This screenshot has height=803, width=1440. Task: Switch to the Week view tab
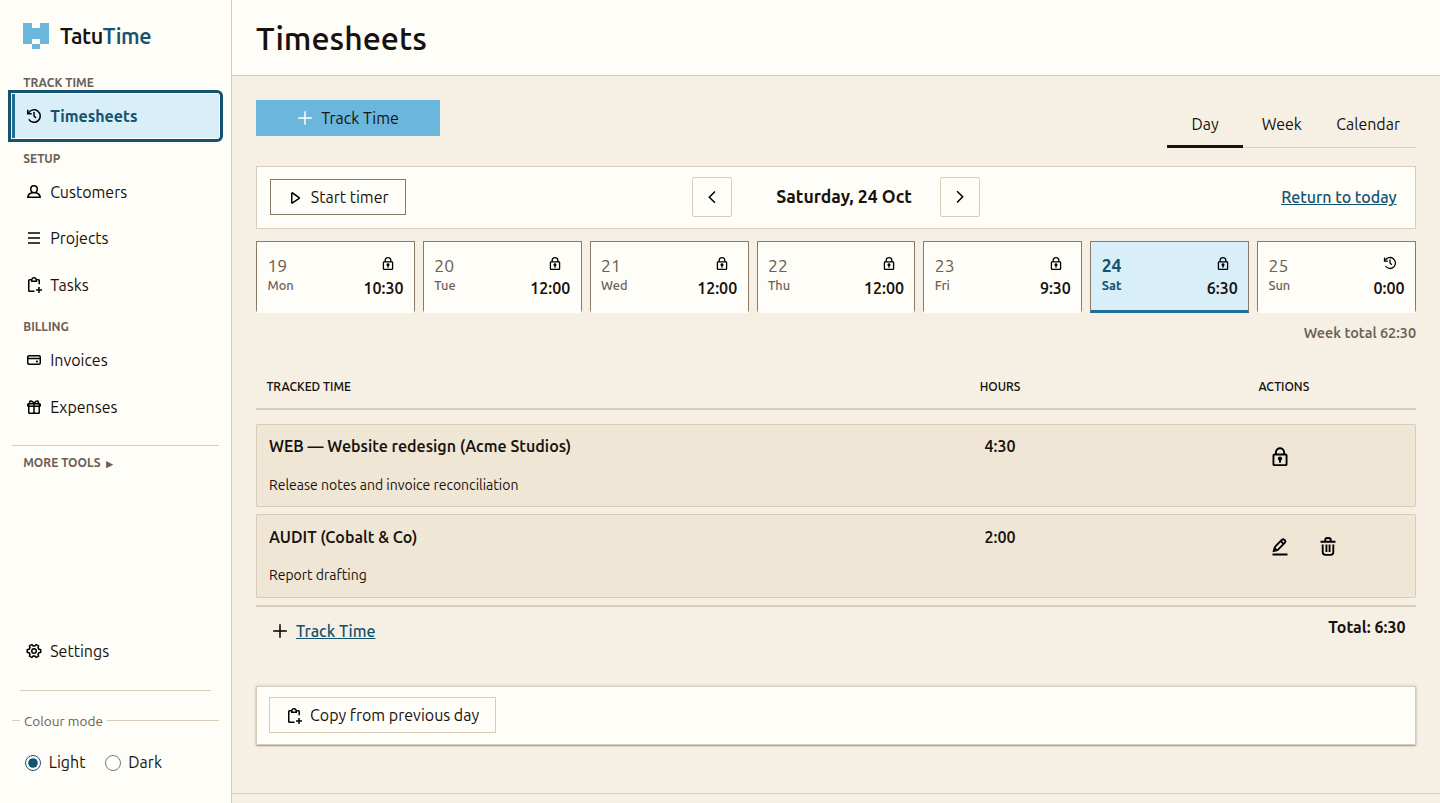tap(1281, 125)
